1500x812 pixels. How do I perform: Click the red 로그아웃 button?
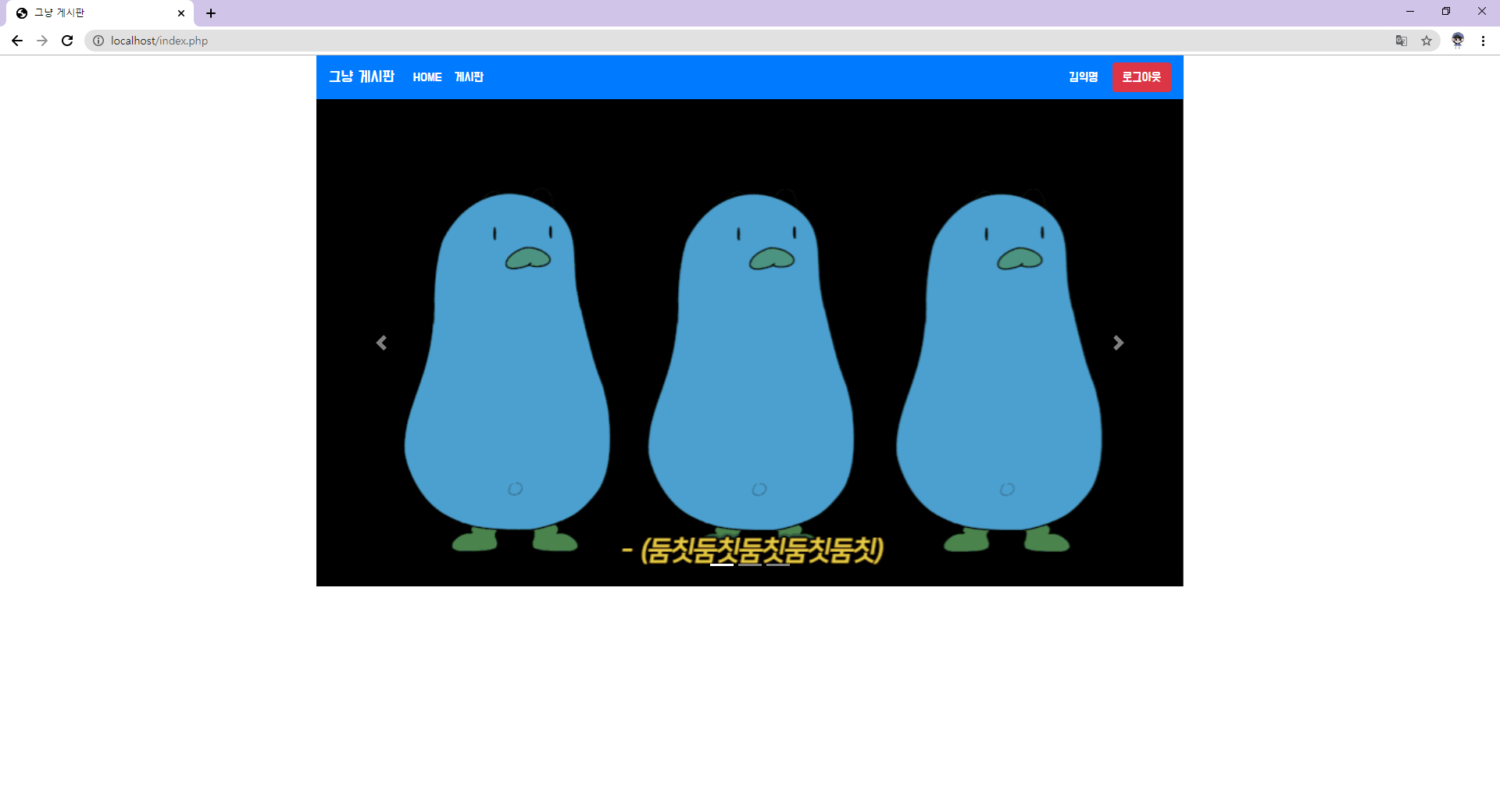click(1142, 77)
